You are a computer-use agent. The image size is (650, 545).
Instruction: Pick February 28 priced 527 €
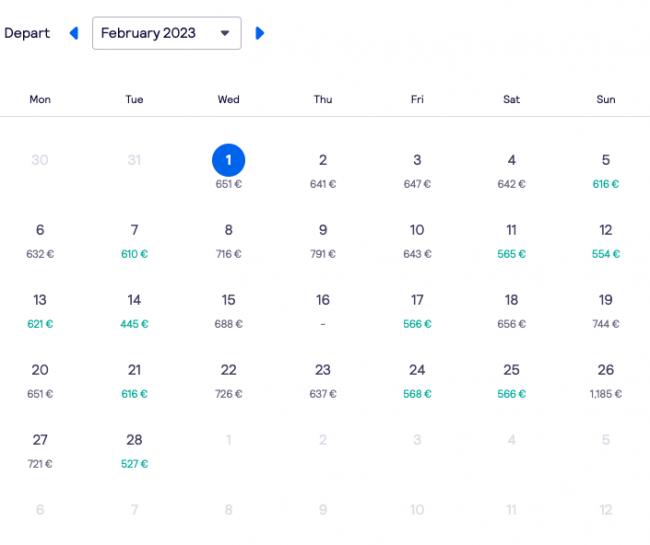[134, 451]
